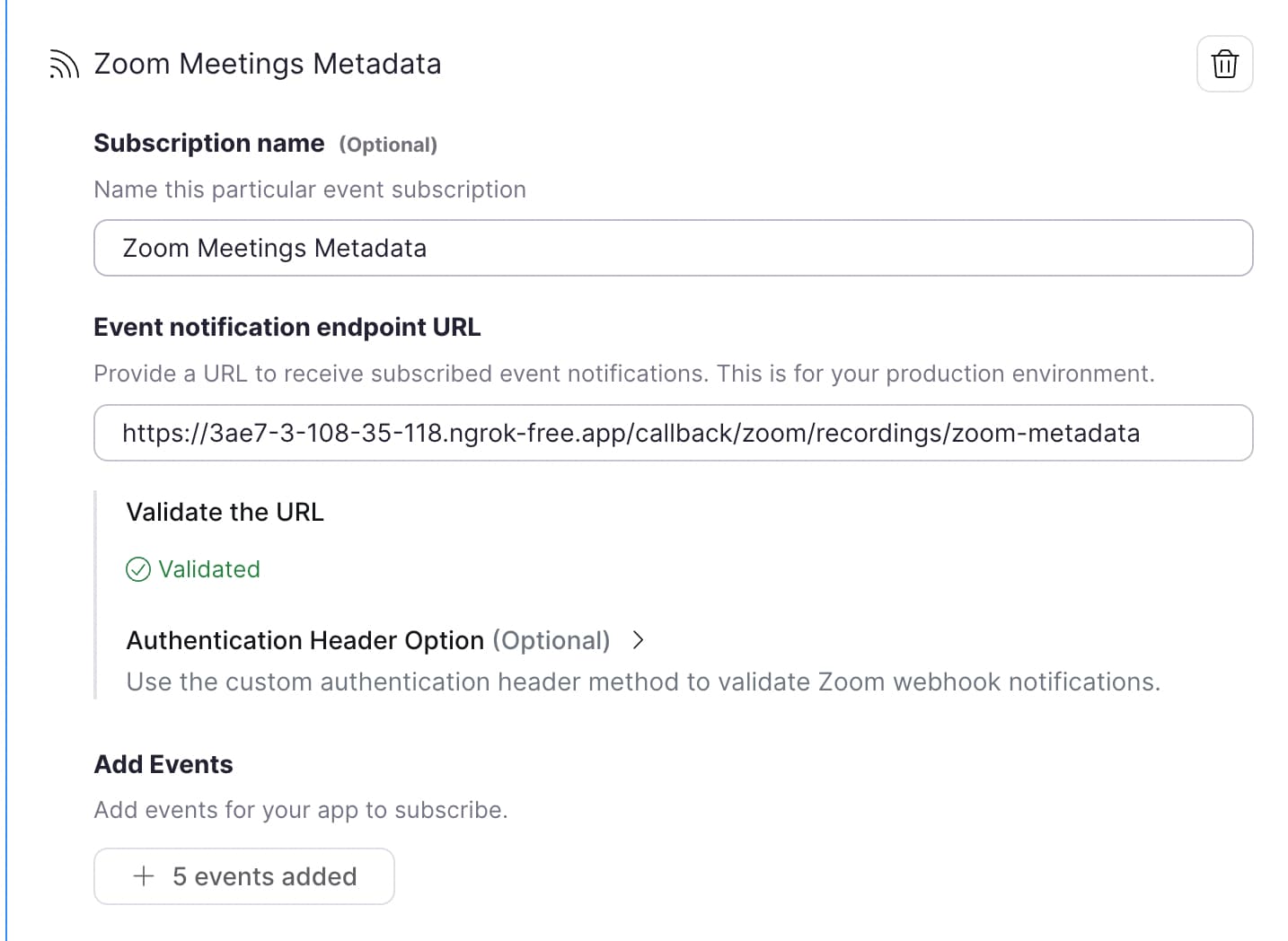Click the Add Events heading
This screenshot has width=1288, height=941.
coord(163,764)
